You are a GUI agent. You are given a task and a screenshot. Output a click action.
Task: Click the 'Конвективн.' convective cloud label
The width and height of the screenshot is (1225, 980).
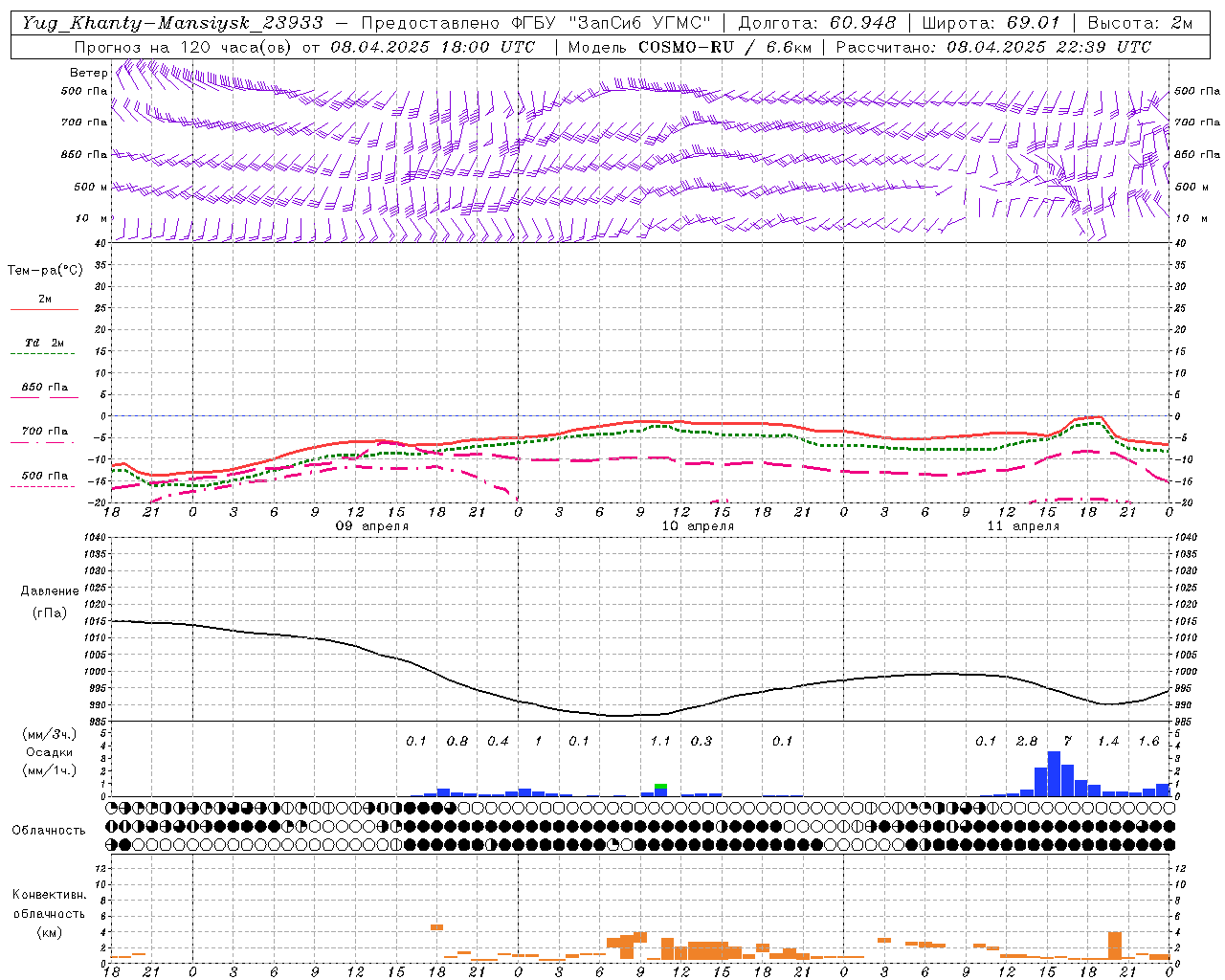49,895
